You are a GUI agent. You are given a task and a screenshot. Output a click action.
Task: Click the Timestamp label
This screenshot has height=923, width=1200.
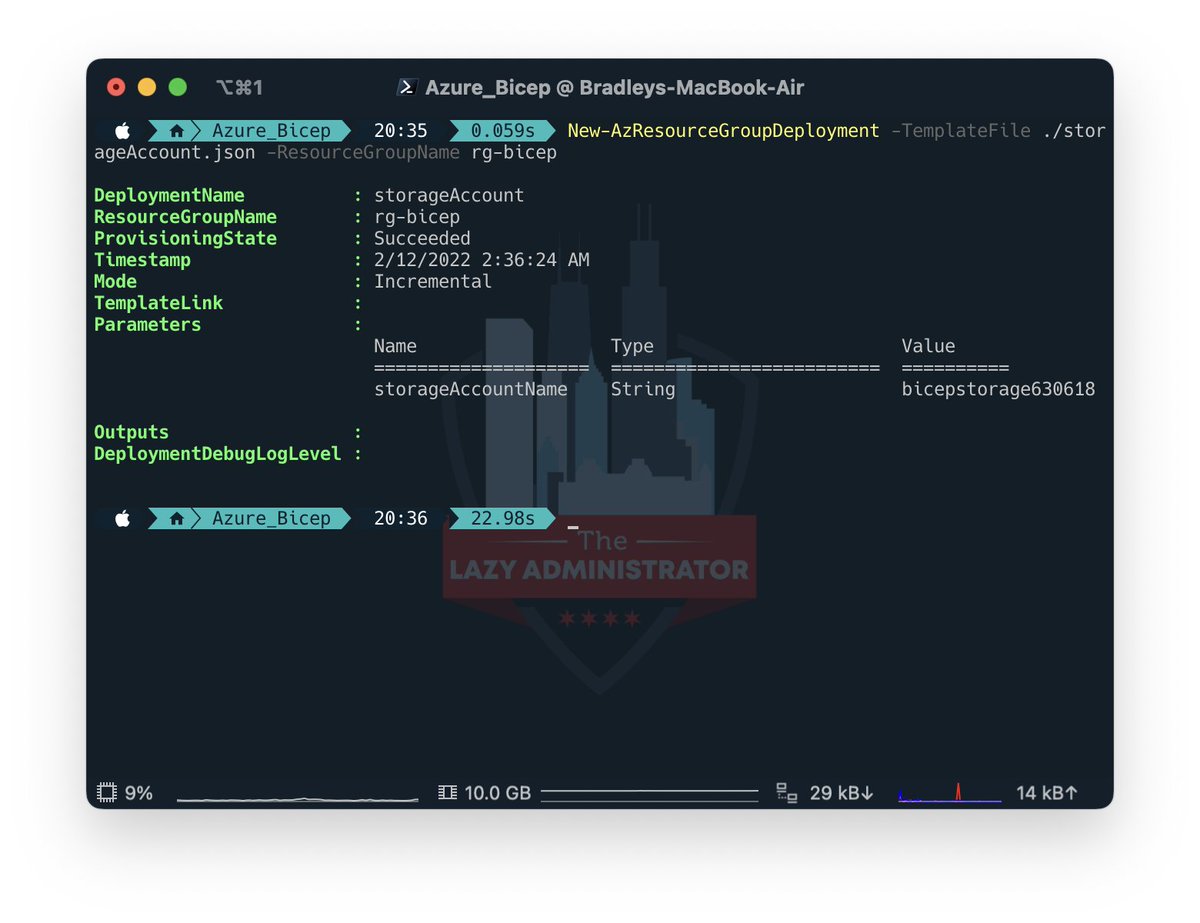[x=142, y=260]
